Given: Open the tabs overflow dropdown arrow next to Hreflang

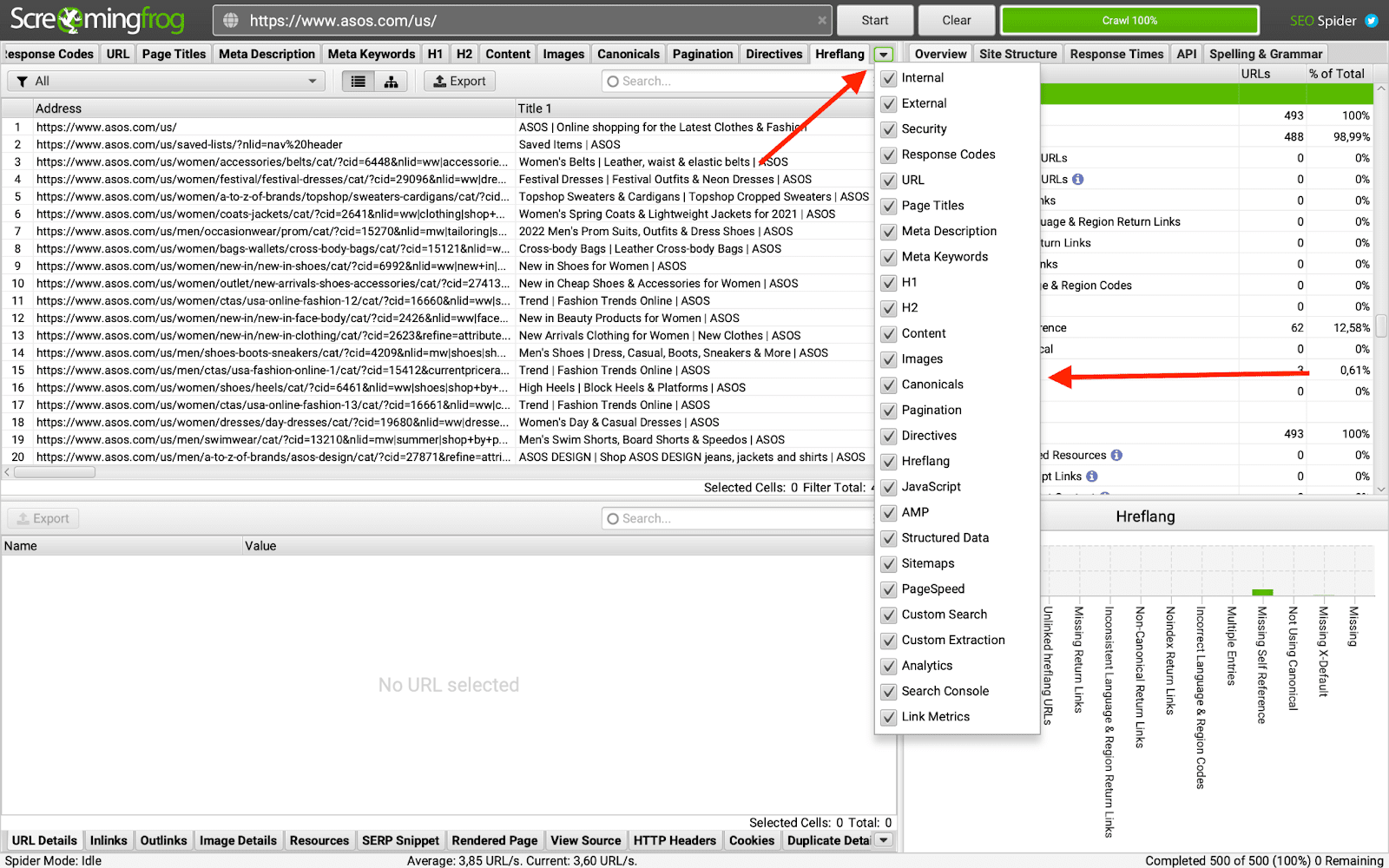Looking at the screenshot, I should (884, 54).
